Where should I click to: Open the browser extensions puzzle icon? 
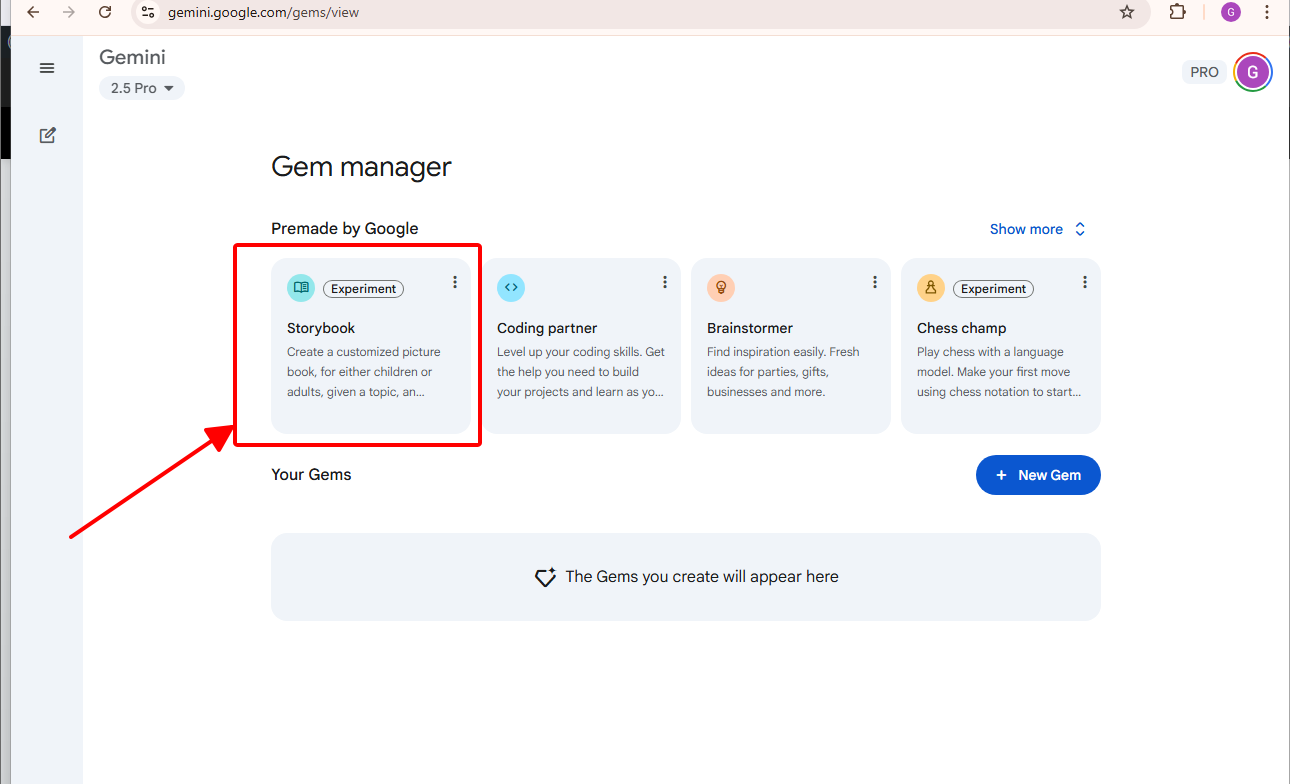click(1177, 12)
